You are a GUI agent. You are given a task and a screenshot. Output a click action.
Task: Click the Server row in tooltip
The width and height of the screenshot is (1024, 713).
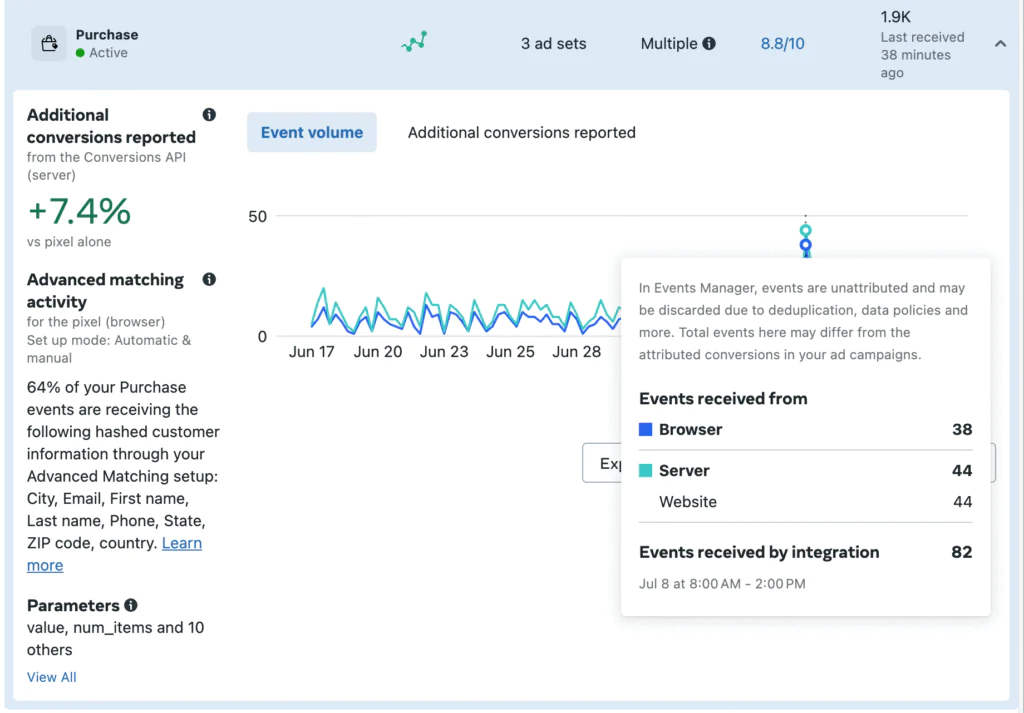point(805,471)
